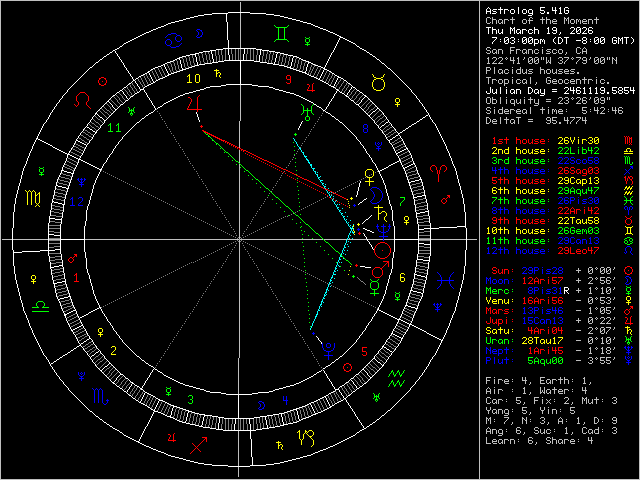Viewport: 640px width, 480px height.
Task: Select the yellow Taurus sign on the zodiac ring
Action: click(x=378, y=82)
